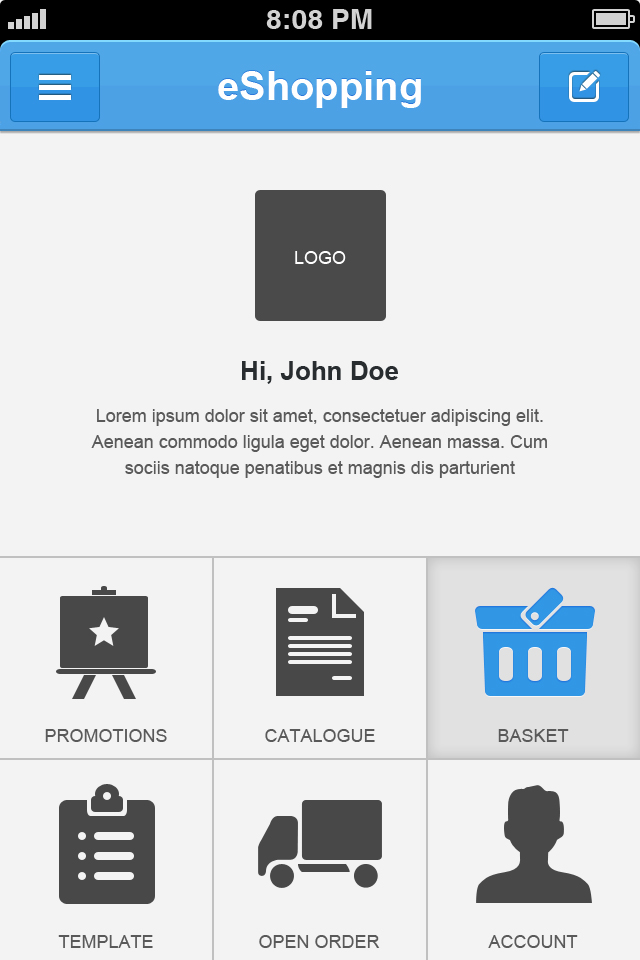640x960 pixels.
Task: Tap the Lorem ipsum description text
Action: pyautogui.click(x=320, y=441)
